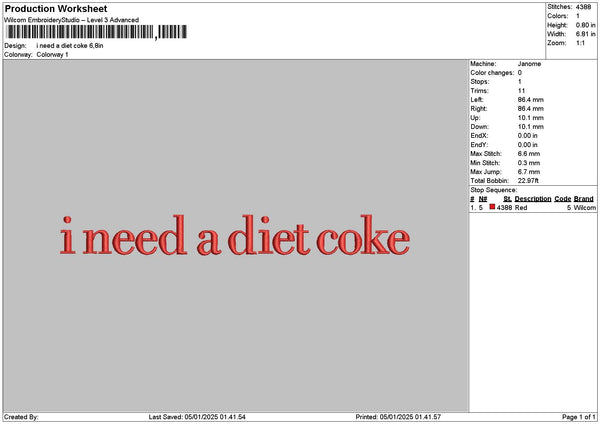Select the colorway value 'Colorway 1'

pyautogui.click(x=52, y=55)
